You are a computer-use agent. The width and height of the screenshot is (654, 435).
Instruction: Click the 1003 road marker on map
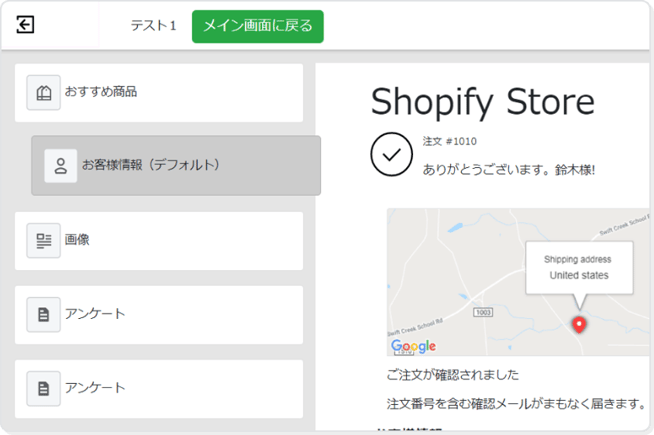point(483,312)
